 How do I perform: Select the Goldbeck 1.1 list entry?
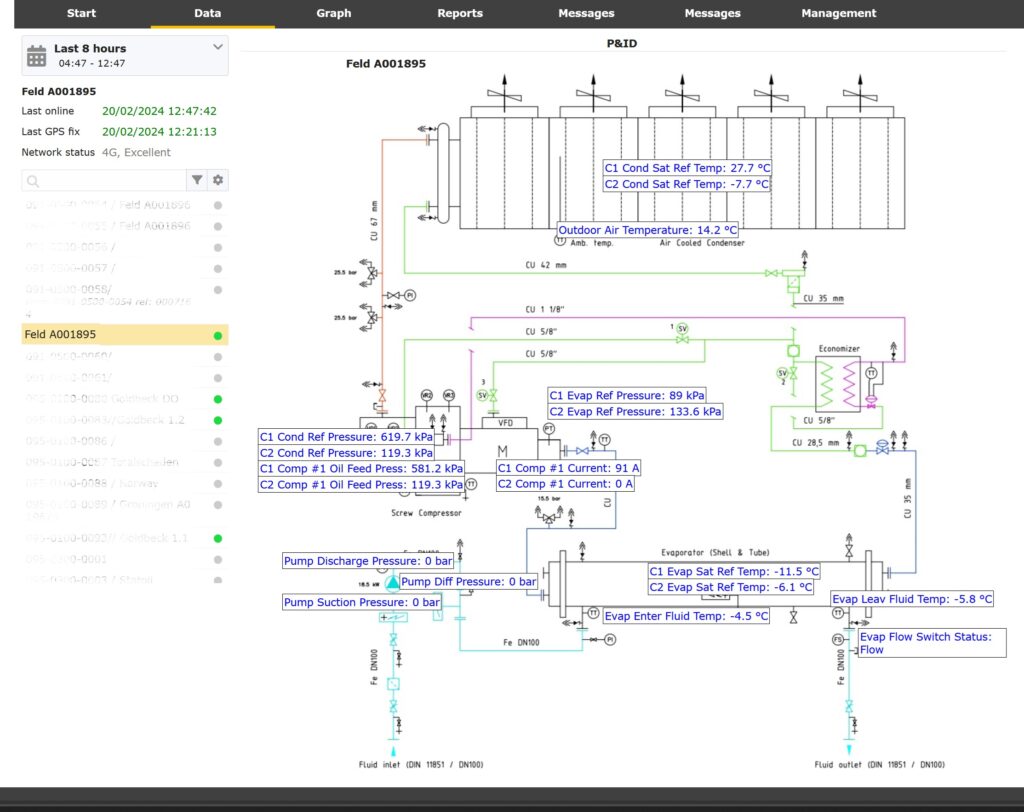[x=125, y=538]
